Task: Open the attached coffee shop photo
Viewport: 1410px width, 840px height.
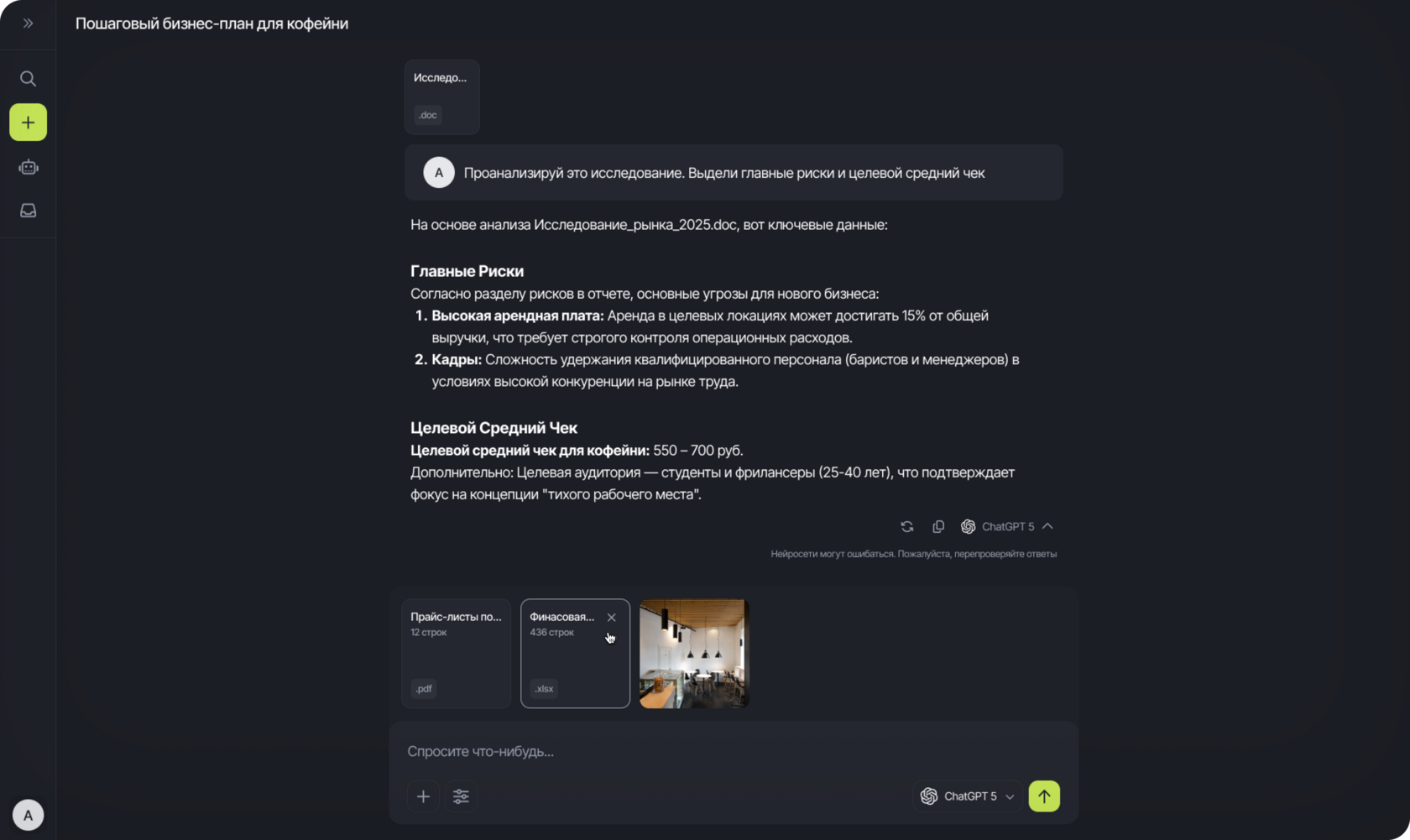Action: point(694,654)
